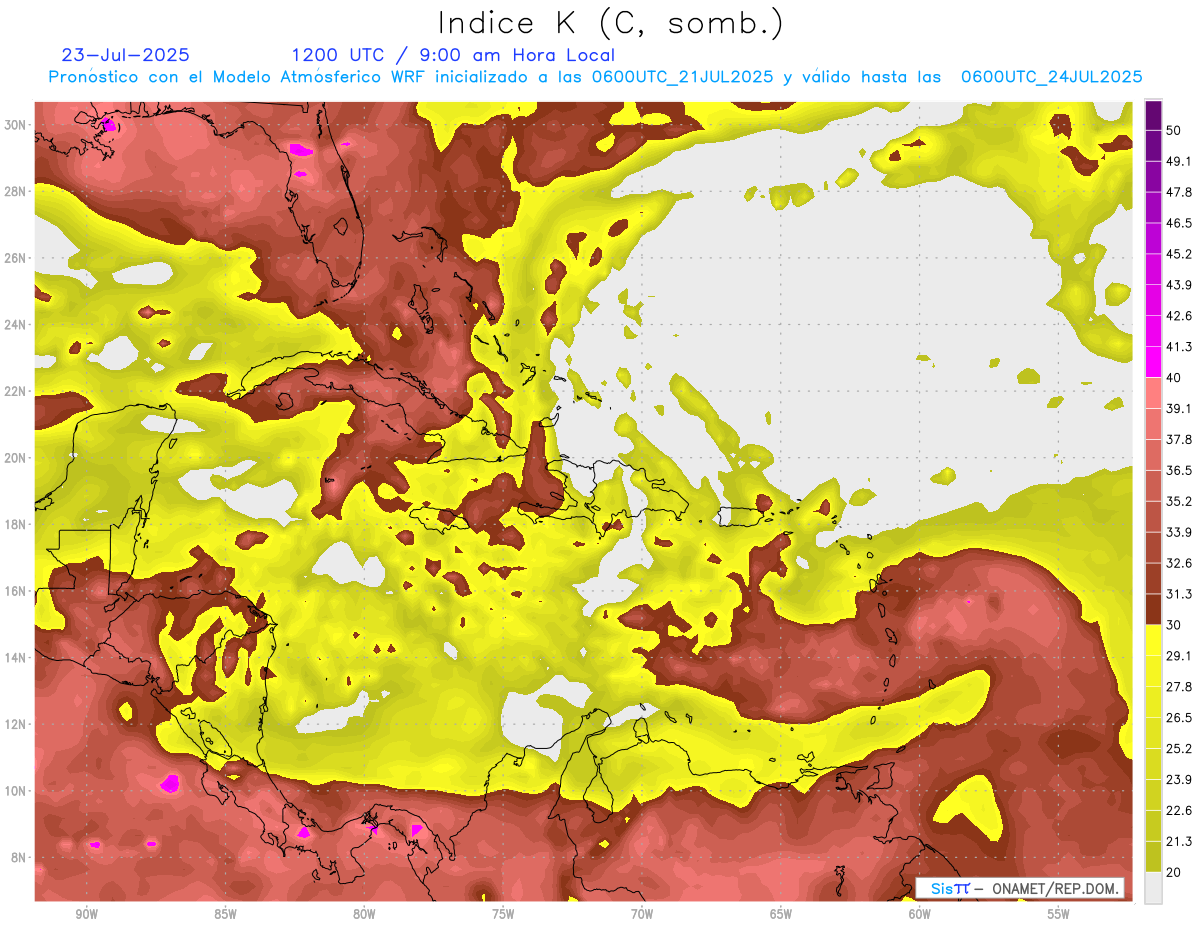Click the title "Indice K (C, somb.)"

pos(610,23)
